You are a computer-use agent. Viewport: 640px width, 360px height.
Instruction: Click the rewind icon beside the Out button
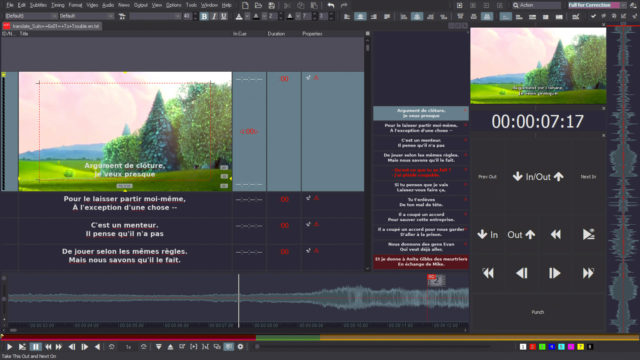(556, 235)
